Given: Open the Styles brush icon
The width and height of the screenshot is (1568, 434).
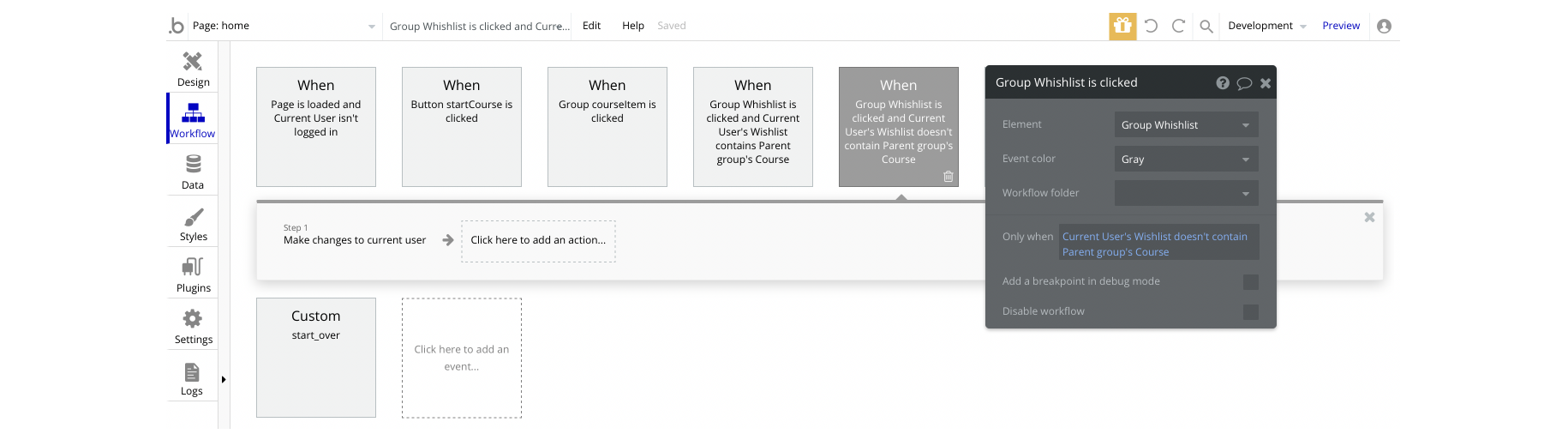Looking at the screenshot, I should pyautogui.click(x=193, y=217).
